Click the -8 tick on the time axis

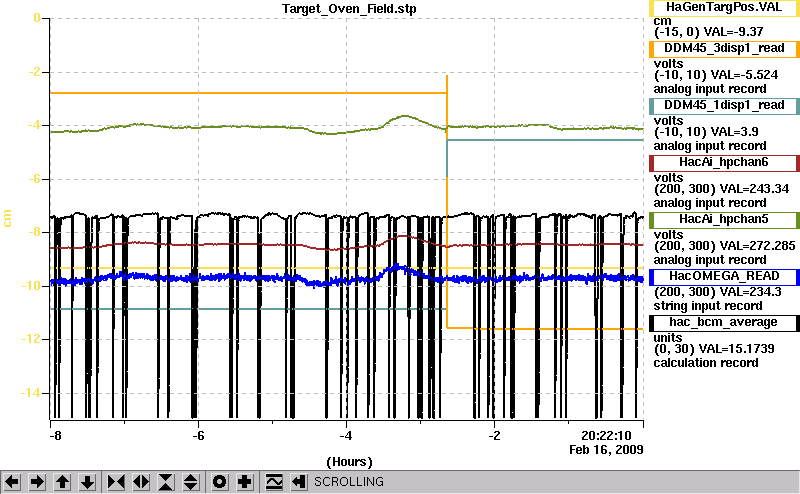click(56, 435)
